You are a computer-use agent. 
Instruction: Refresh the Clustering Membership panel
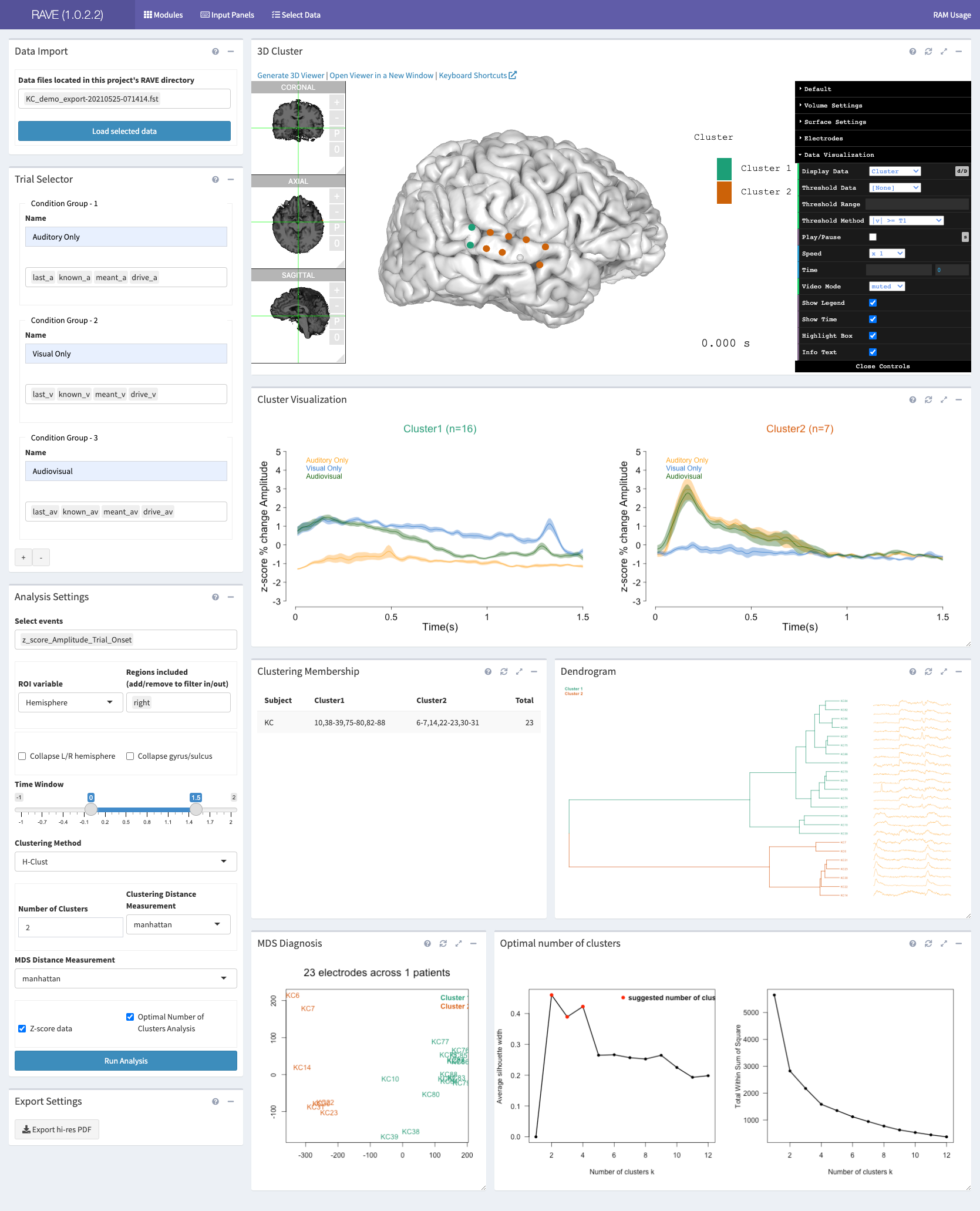[x=504, y=671]
